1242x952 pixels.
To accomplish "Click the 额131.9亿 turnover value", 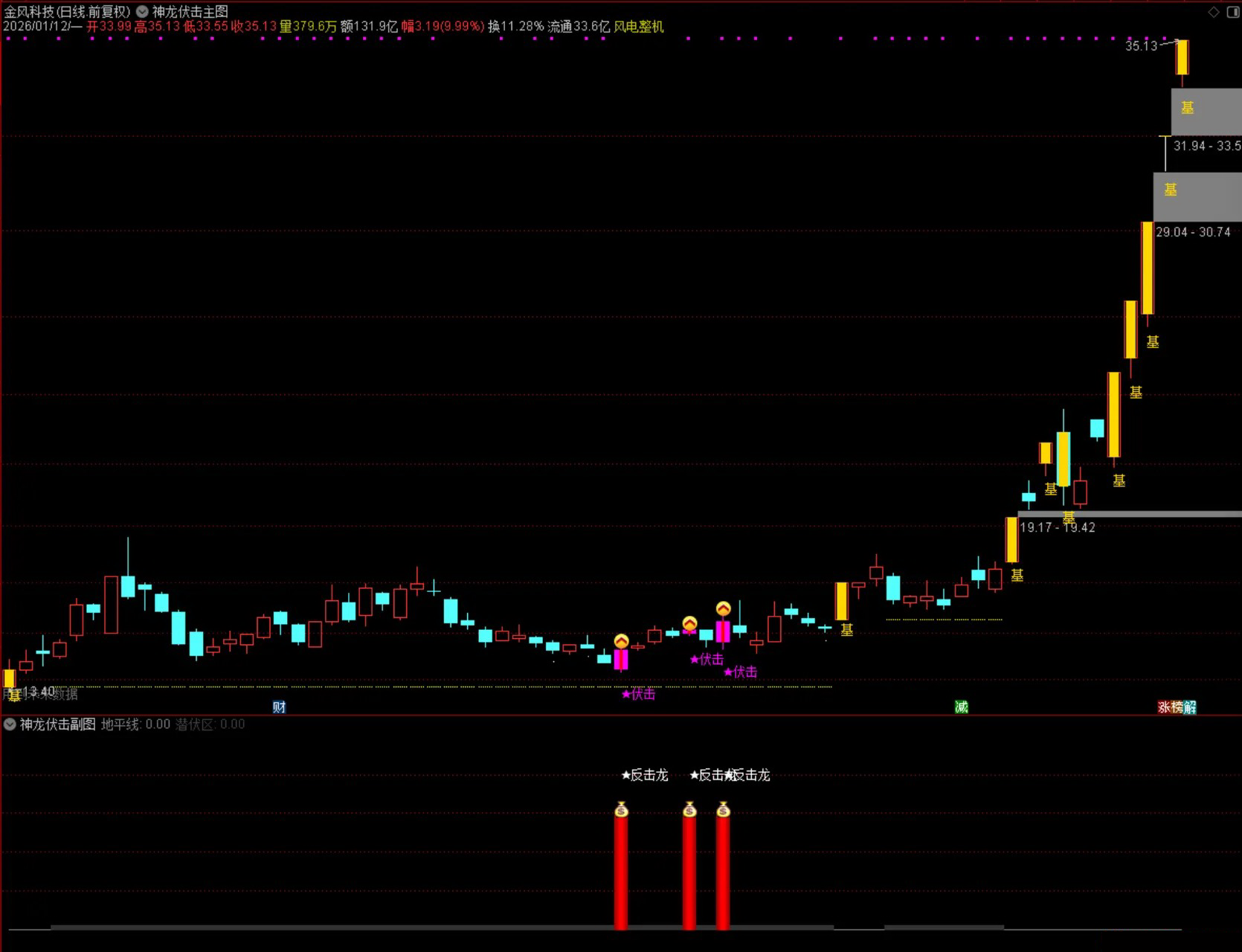I will coord(369,27).
